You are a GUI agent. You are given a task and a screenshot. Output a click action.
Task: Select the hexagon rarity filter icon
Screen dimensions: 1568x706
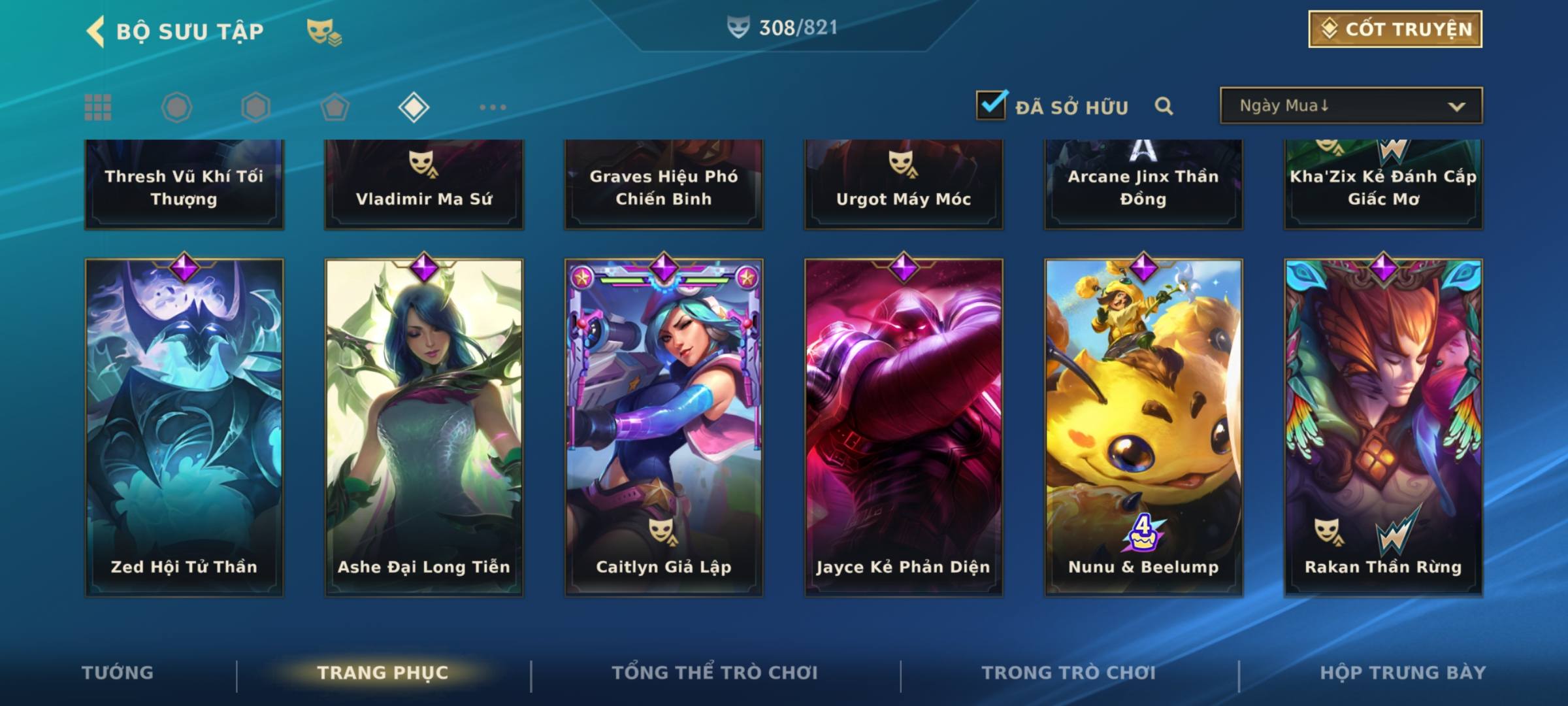pos(255,107)
